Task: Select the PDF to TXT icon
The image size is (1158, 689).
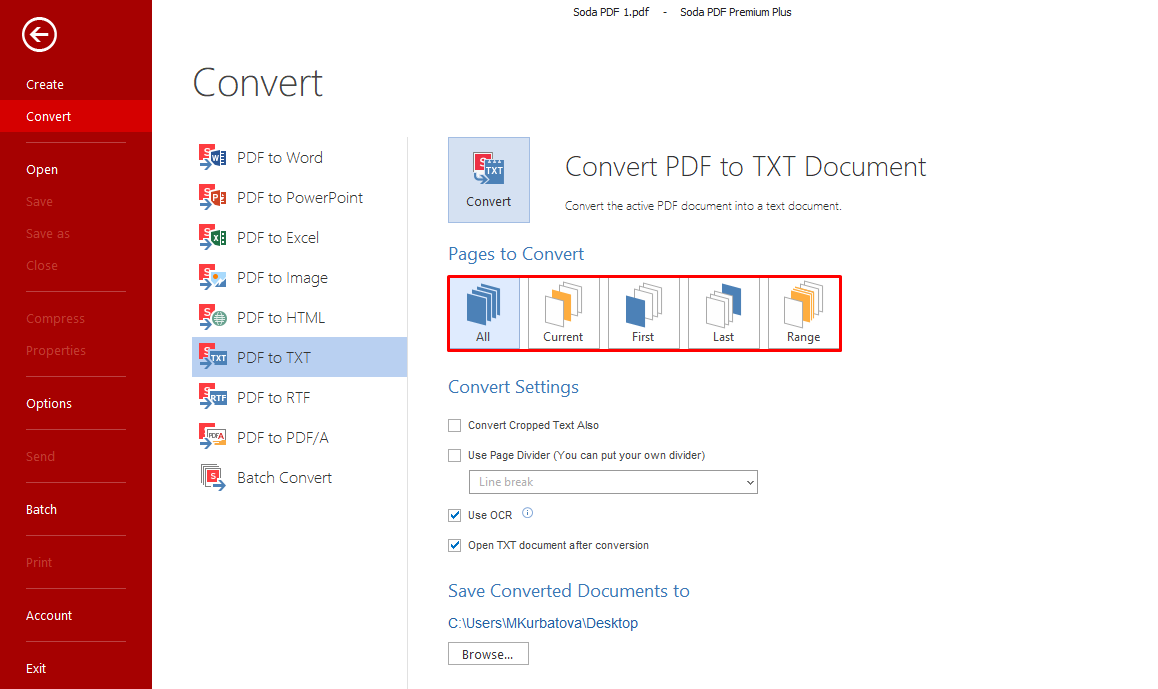Action: coord(213,357)
